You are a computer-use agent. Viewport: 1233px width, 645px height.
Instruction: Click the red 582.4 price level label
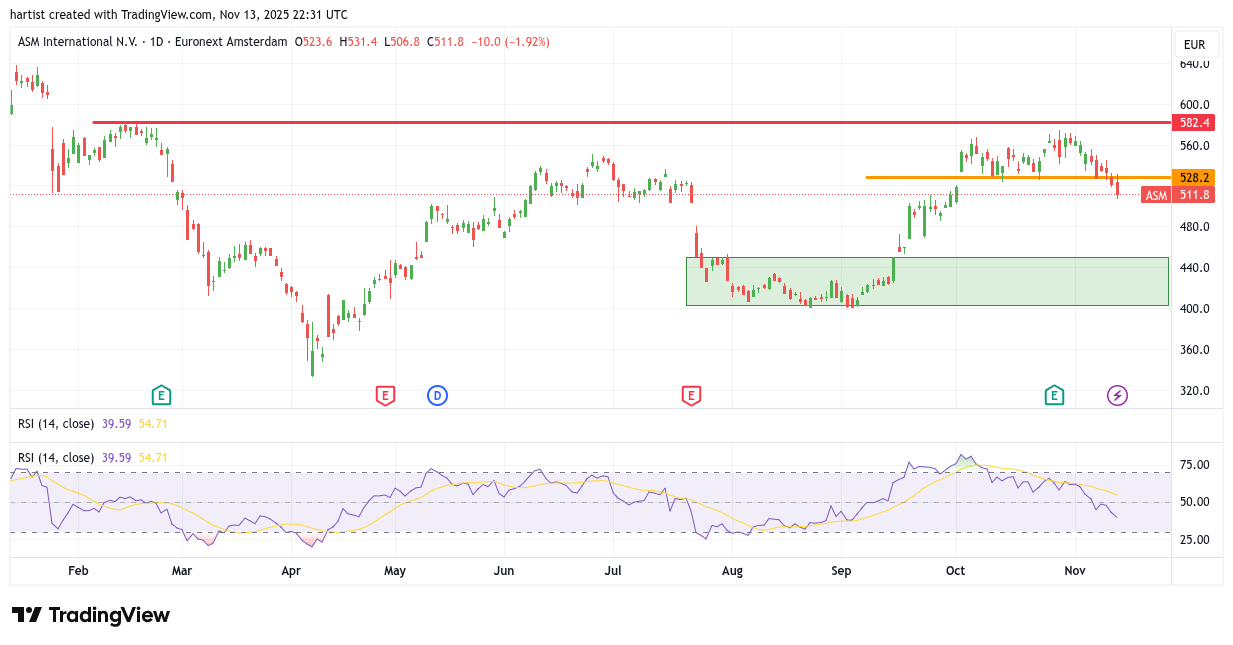coord(1194,122)
